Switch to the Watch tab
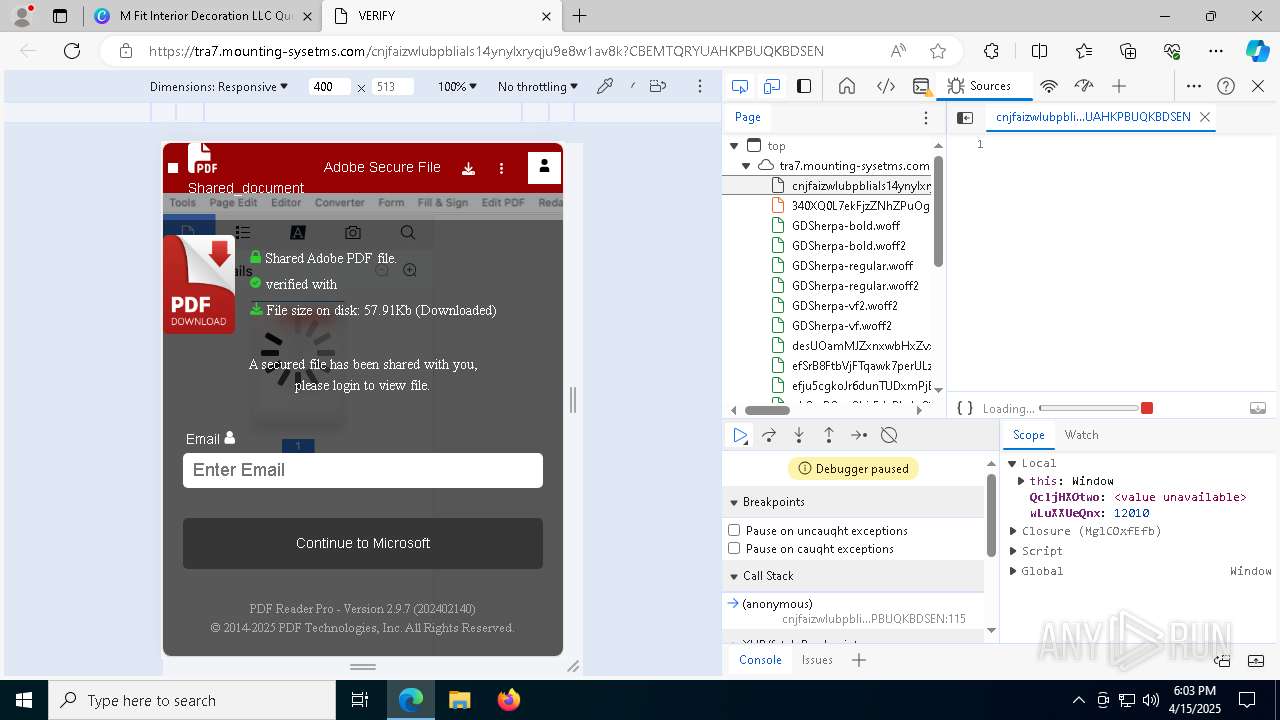Screen dimensions: 1280x720 pos(1081,435)
